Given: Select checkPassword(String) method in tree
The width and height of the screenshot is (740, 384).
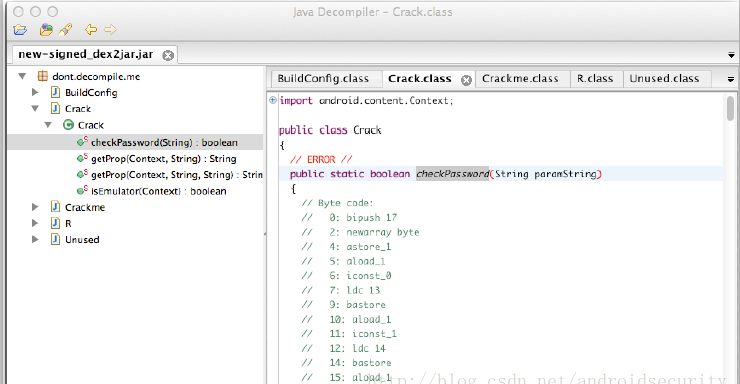Looking at the screenshot, I should coord(164,142).
